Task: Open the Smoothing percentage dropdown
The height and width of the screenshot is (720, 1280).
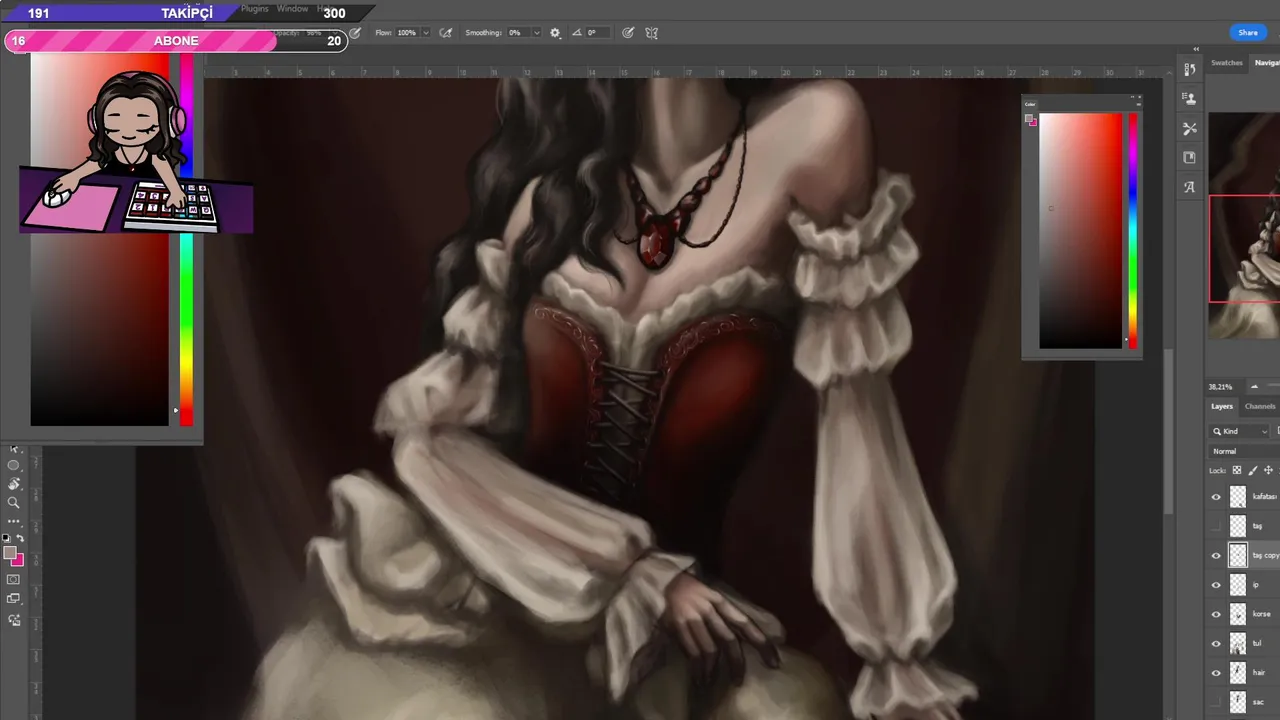Action: (x=536, y=33)
